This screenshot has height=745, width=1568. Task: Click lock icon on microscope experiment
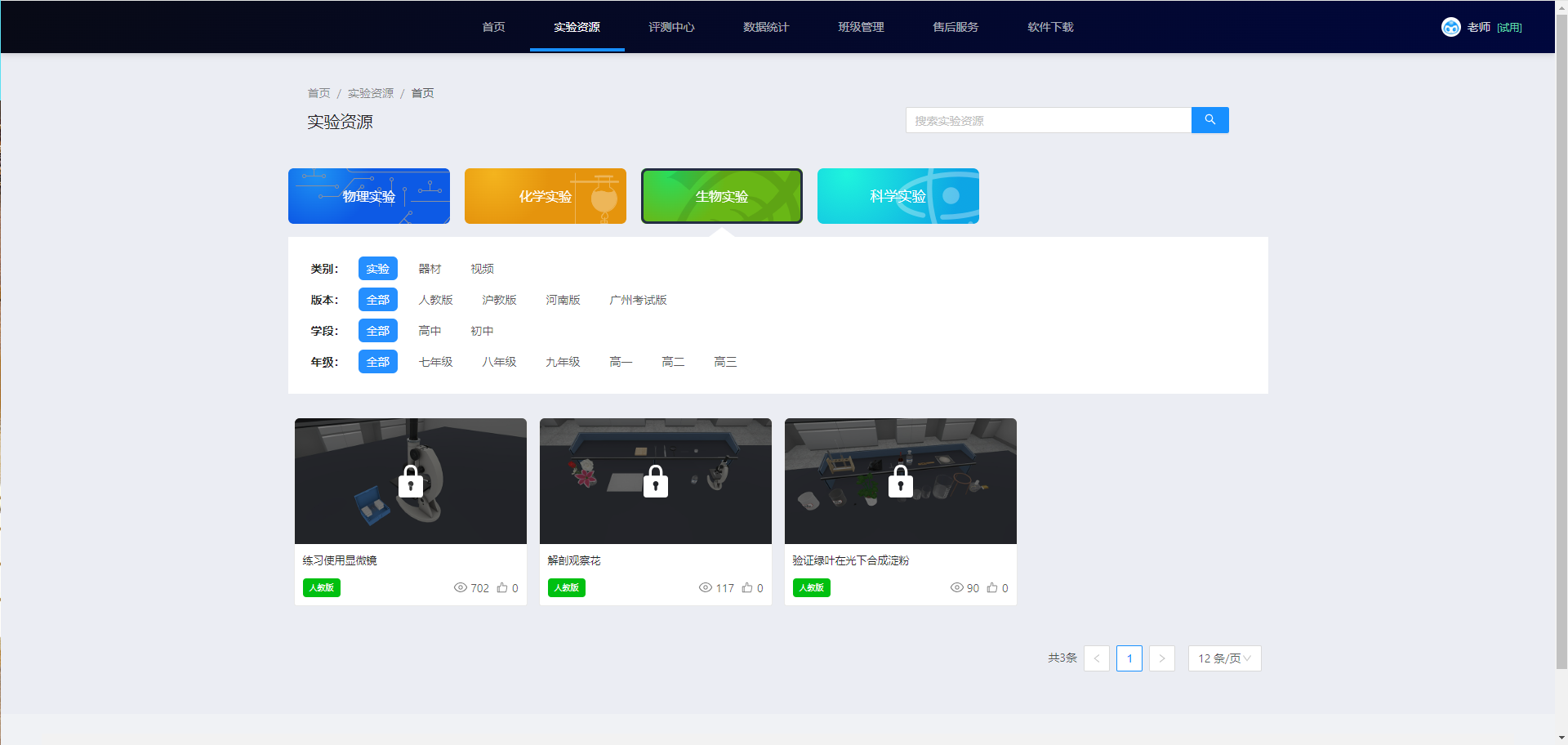click(410, 482)
